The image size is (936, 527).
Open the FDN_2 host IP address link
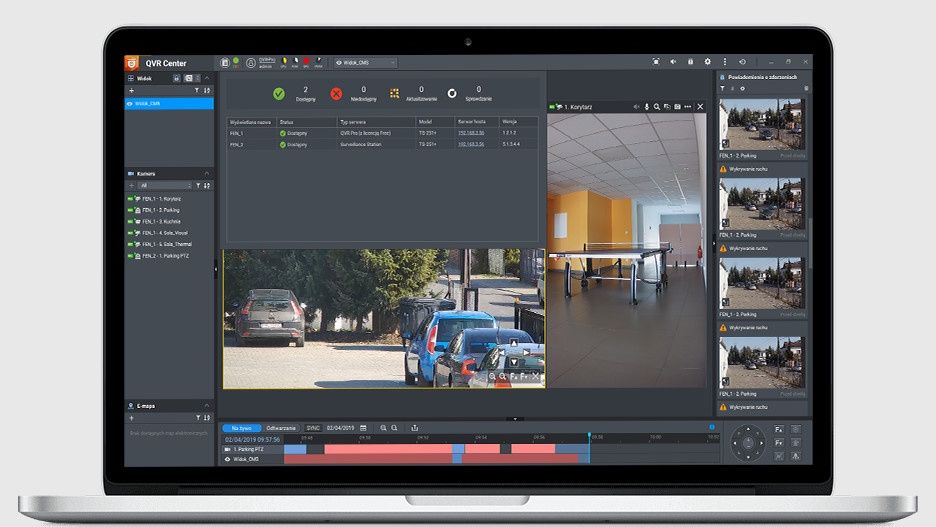click(471, 144)
